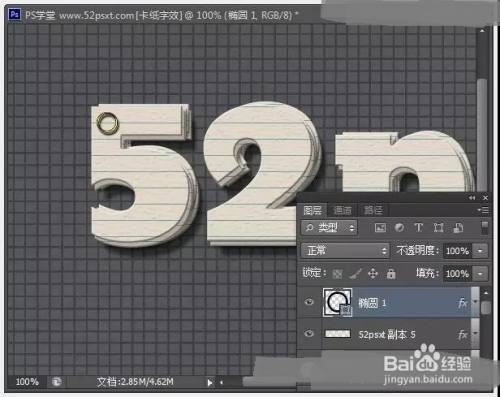Expand effects arrow on 52psxt 副本 5 layer
This screenshot has width=500, height=397.
coord(475,334)
